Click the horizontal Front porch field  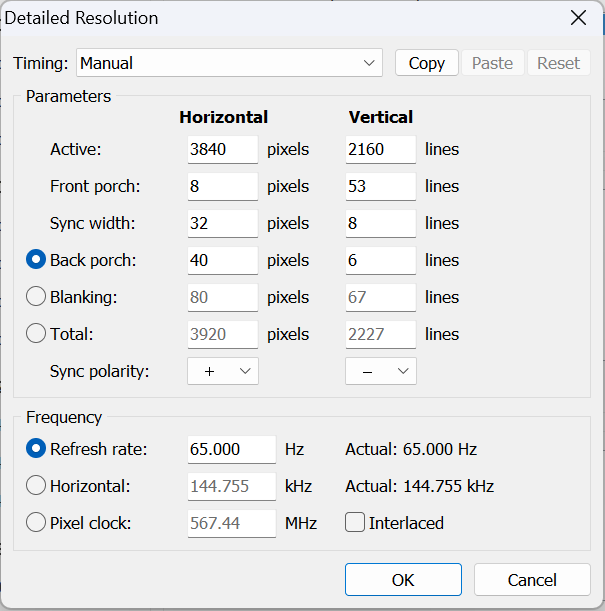[x=222, y=186]
